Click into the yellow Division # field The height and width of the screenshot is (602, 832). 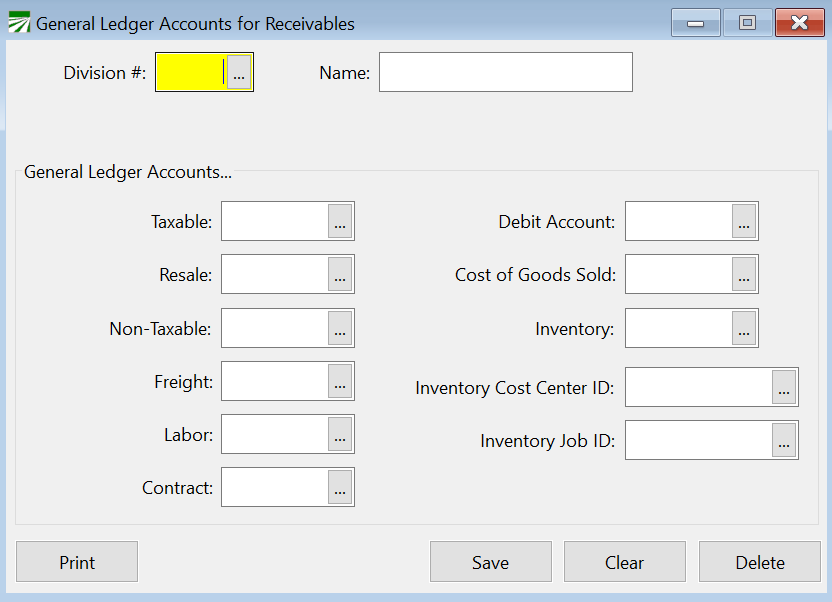coord(191,73)
